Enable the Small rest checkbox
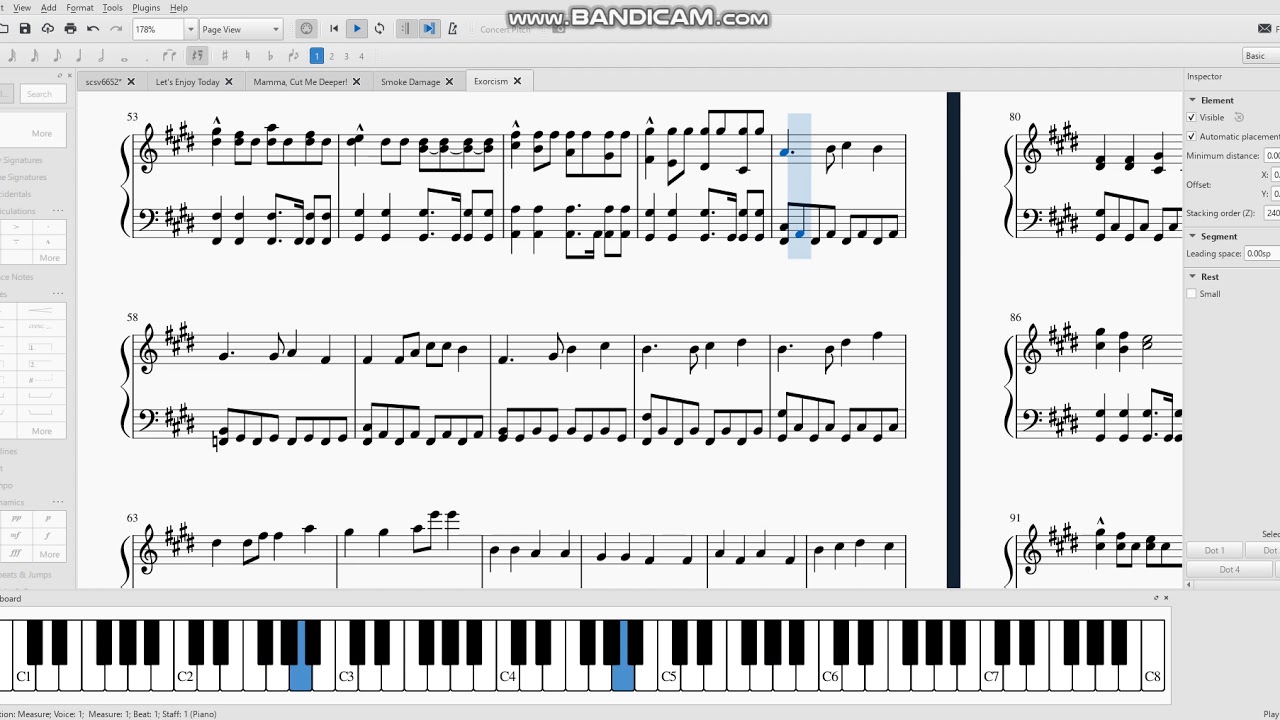 (x=1191, y=294)
